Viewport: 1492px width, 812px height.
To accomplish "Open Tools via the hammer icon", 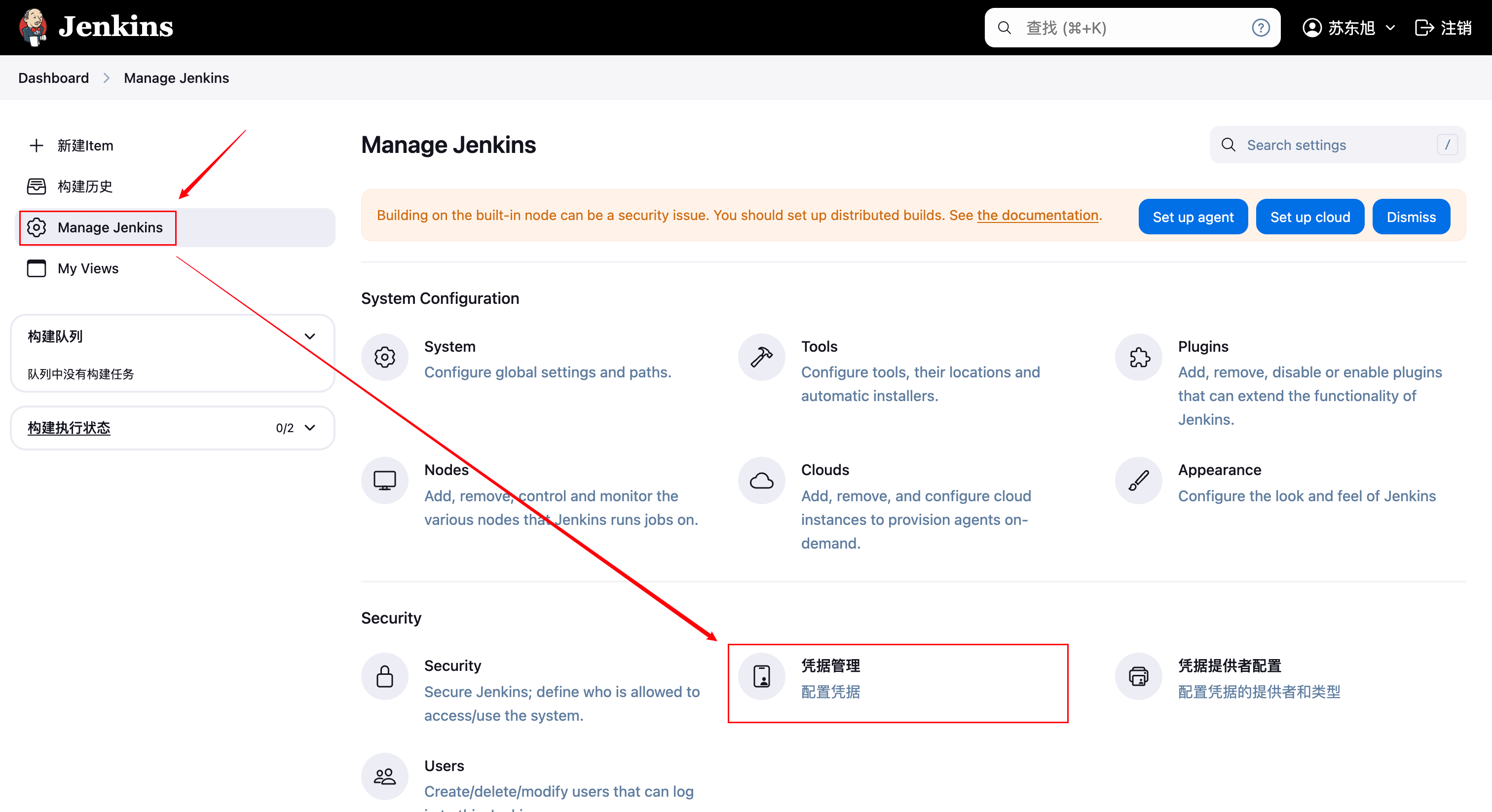I will click(x=762, y=357).
